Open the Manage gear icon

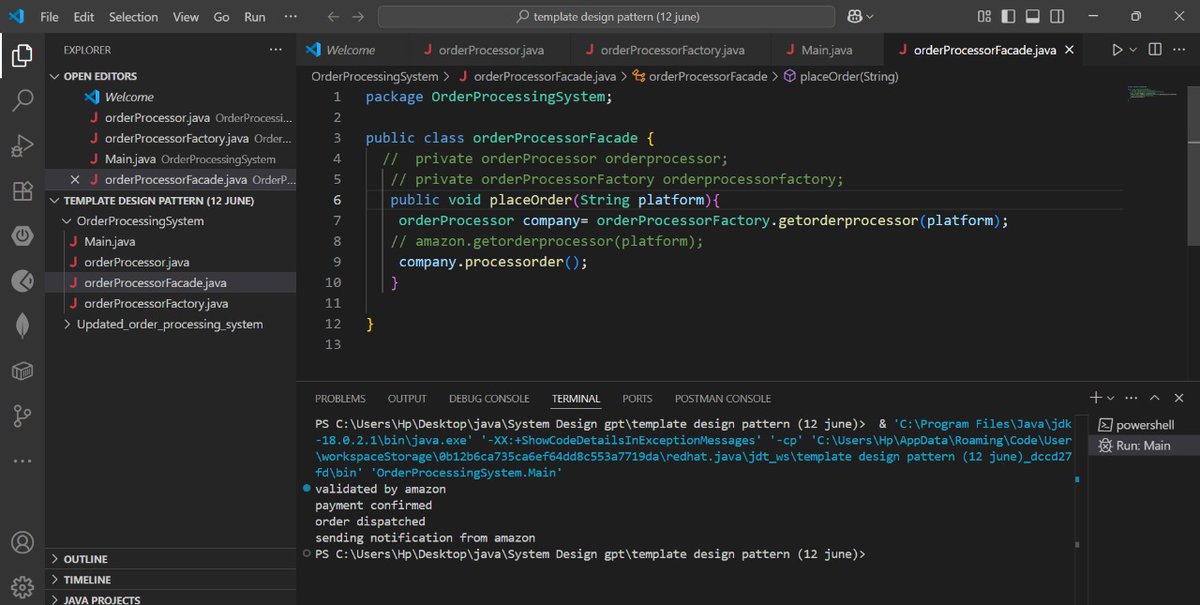pyautogui.click(x=22, y=586)
